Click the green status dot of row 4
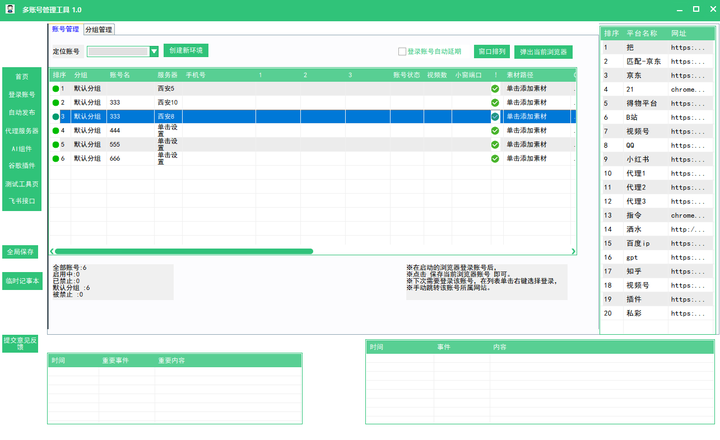The width and height of the screenshot is (720, 440). 56,130
